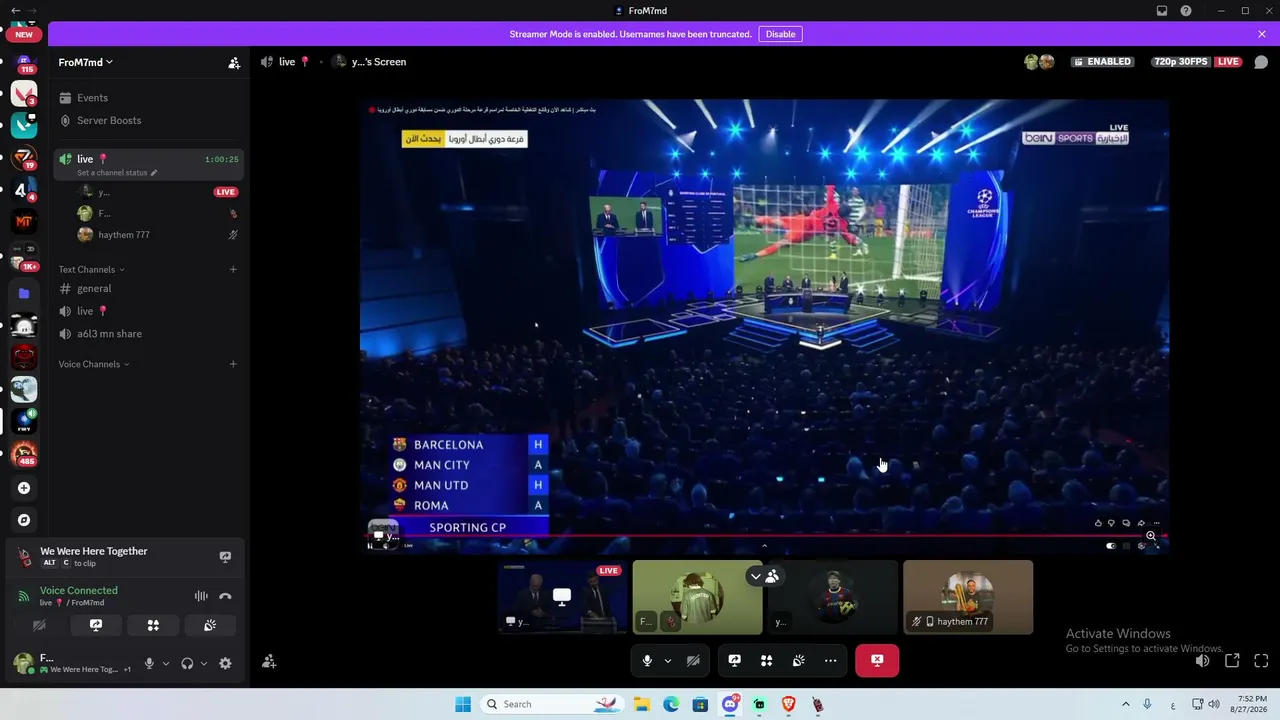The height and width of the screenshot is (720, 1280).
Task: Open microphone options arrow in call bar
Action: click(667, 660)
